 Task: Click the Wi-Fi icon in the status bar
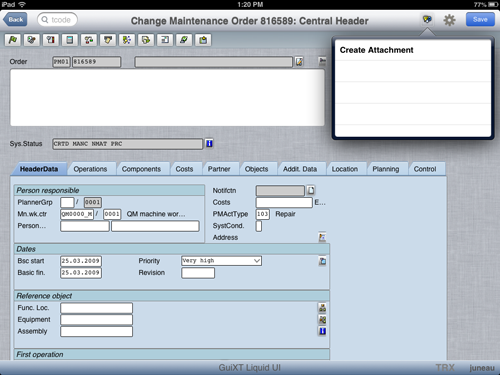coord(22,4)
